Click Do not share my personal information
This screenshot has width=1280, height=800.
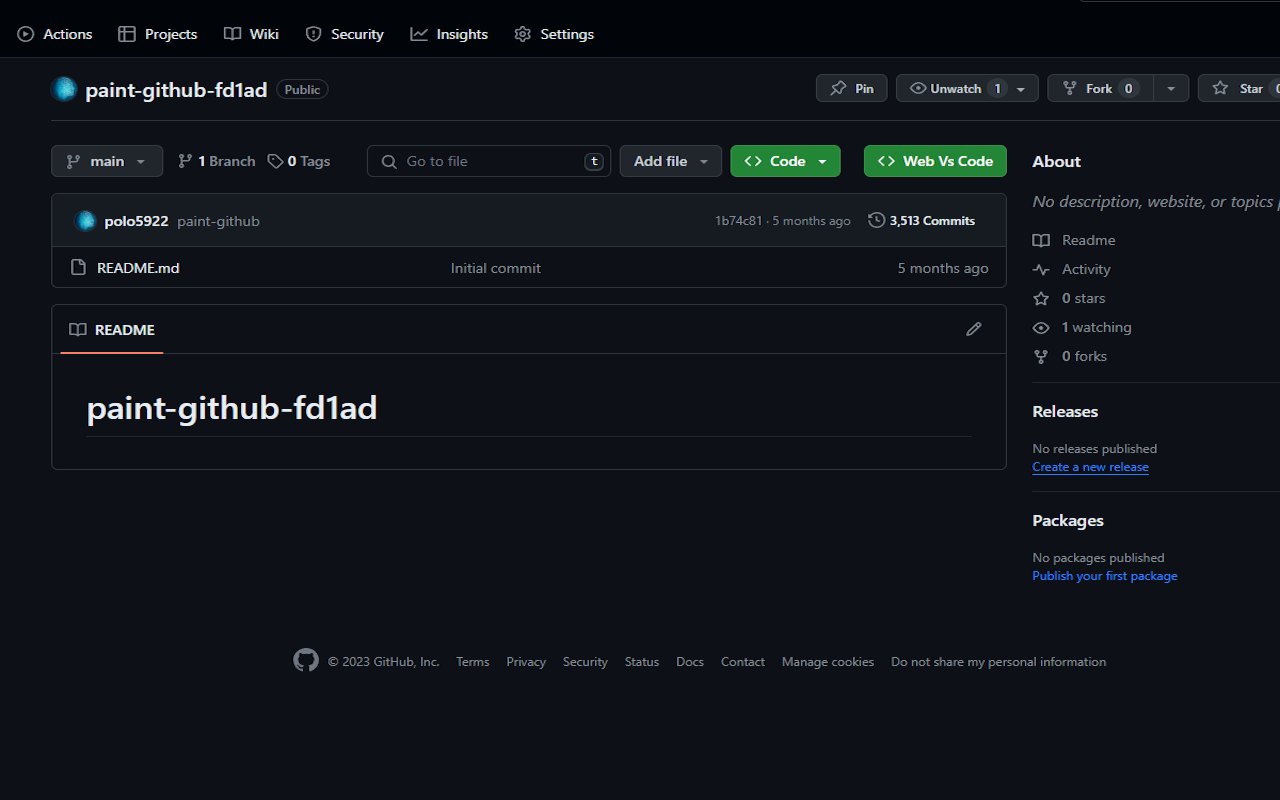(x=999, y=662)
